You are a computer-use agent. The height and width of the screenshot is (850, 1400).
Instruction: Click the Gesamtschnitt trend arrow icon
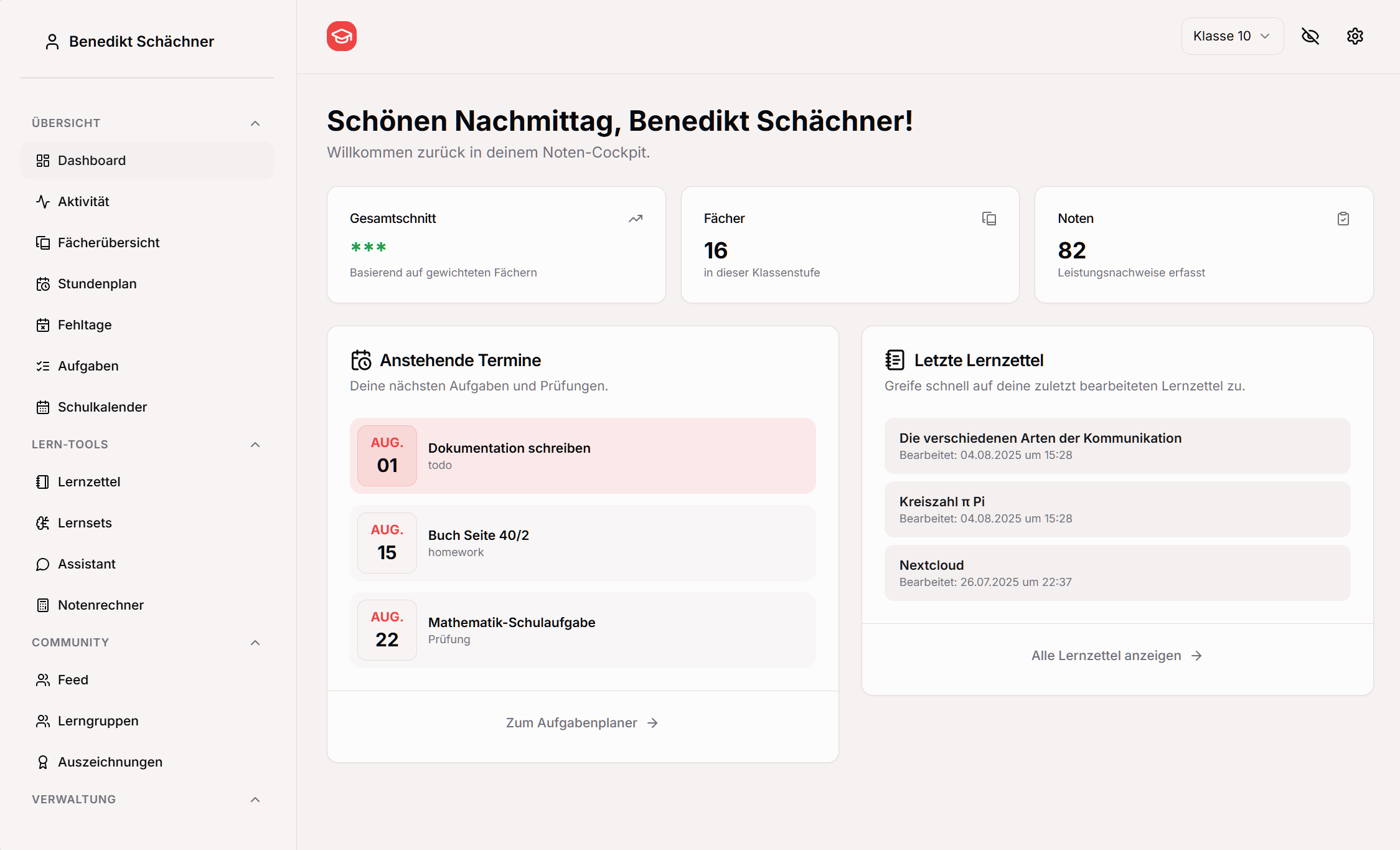pos(635,219)
